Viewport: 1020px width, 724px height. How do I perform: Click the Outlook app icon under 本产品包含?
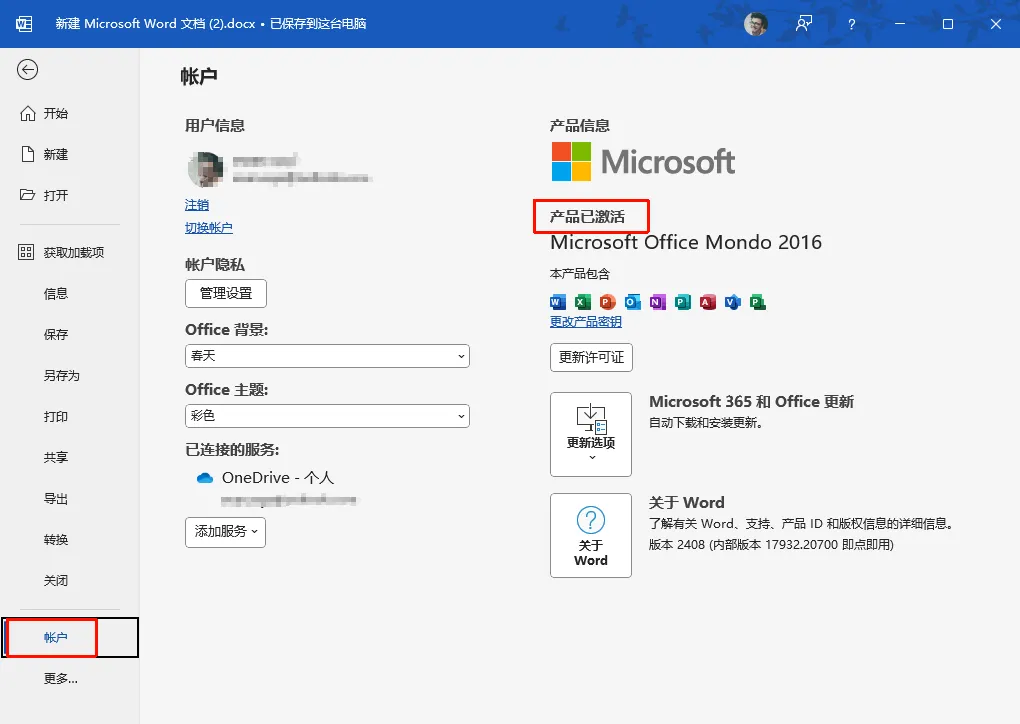[x=632, y=302]
